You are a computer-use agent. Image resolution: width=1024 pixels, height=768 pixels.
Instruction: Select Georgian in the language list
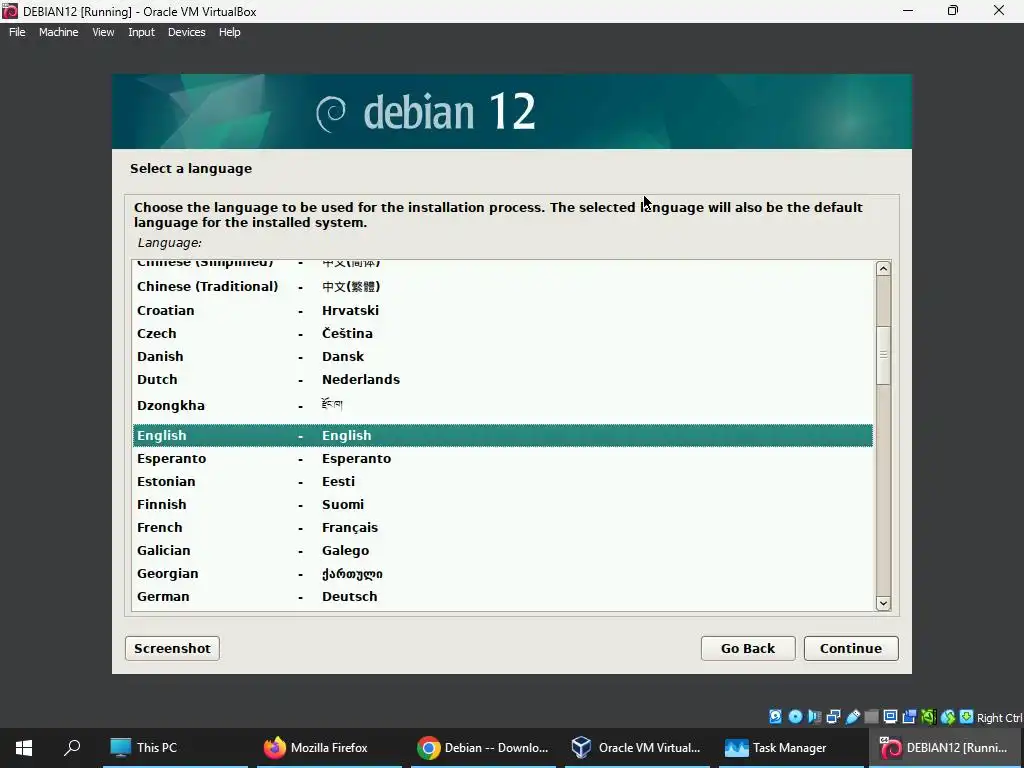point(502,573)
